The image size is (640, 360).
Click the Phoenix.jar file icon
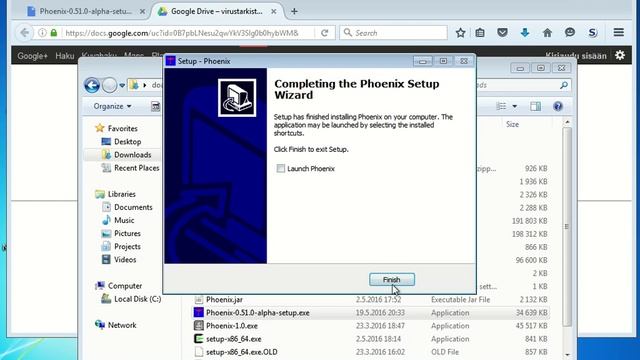point(198,300)
